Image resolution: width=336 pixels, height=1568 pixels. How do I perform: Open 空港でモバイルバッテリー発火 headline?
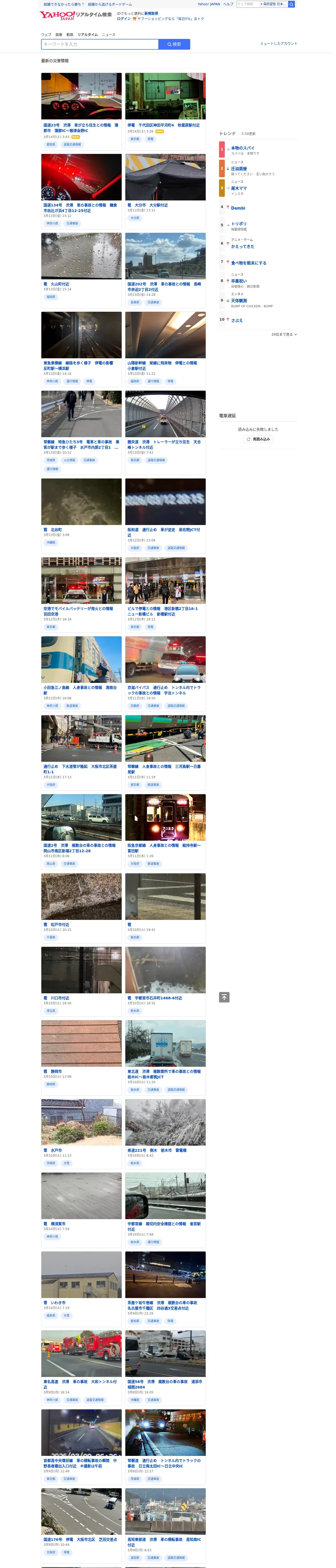(x=79, y=612)
